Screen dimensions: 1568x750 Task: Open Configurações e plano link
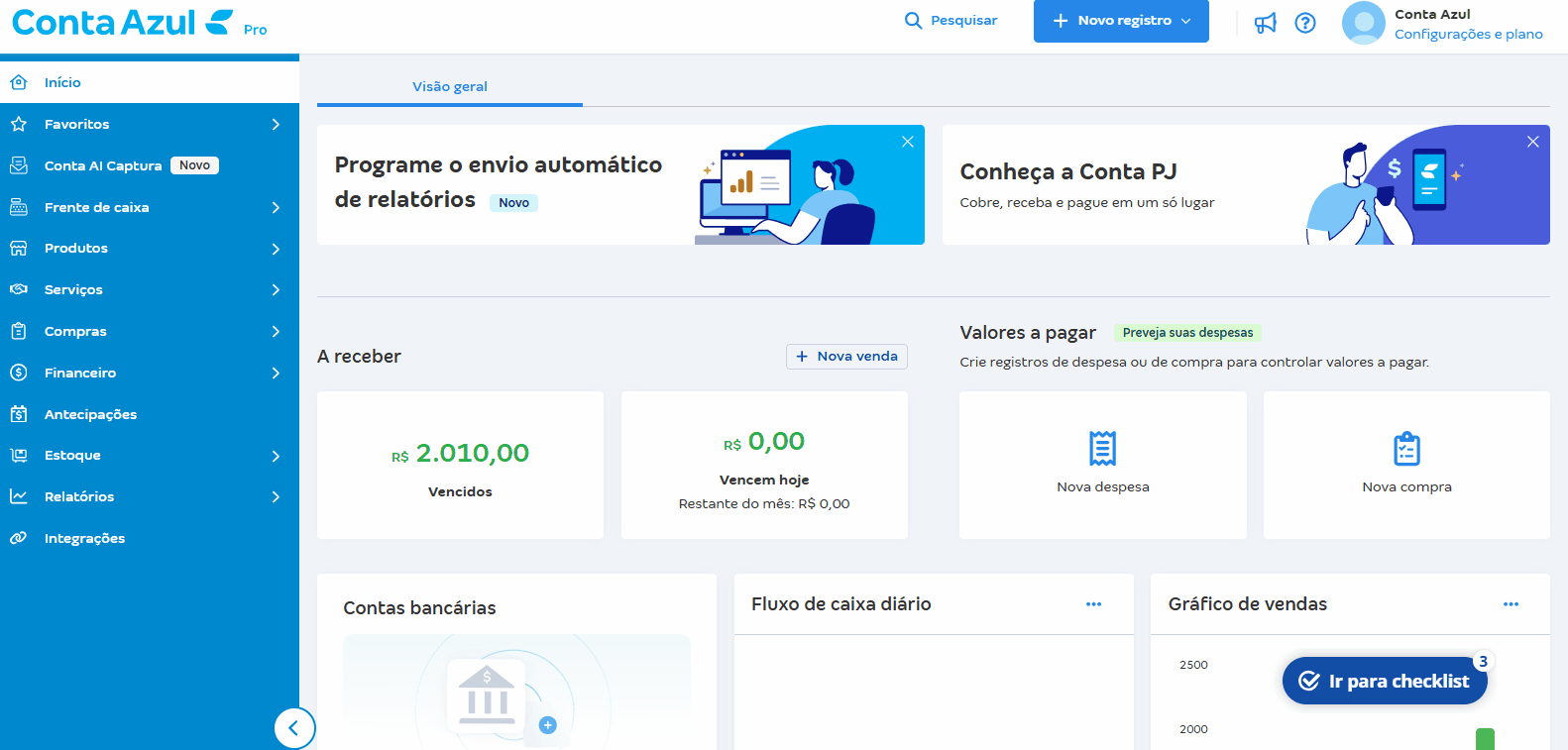pos(1468,34)
